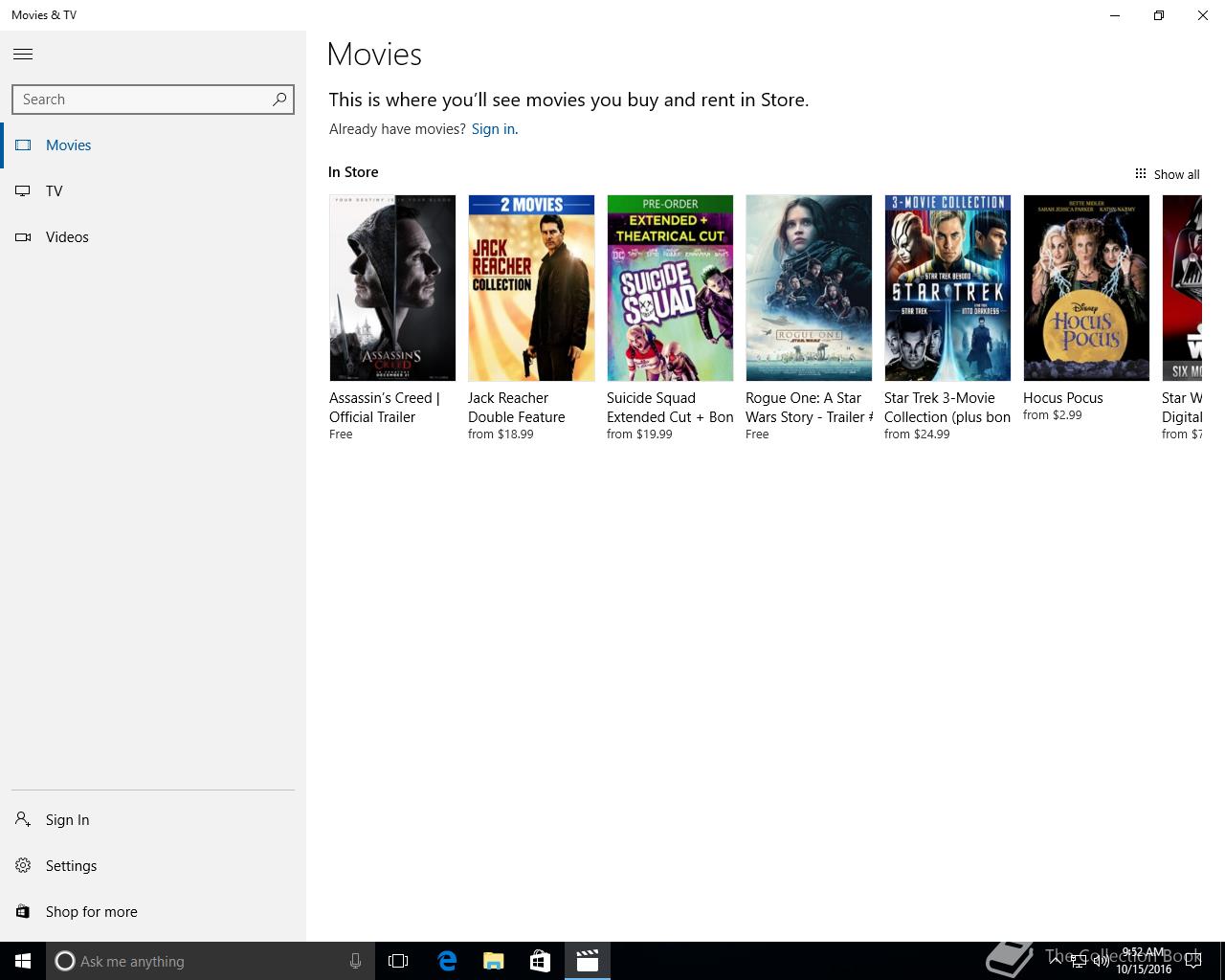This screenshot has width=1225, height=980.
Task: Click the 'from $2.99' price
Action: (x=1053, y=415)
